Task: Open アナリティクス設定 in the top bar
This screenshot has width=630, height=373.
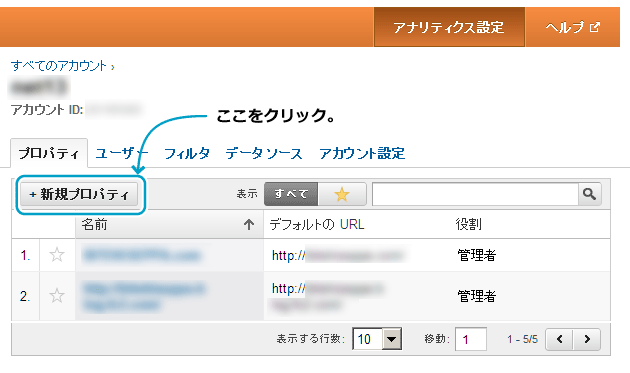Action: pos(449,27)
